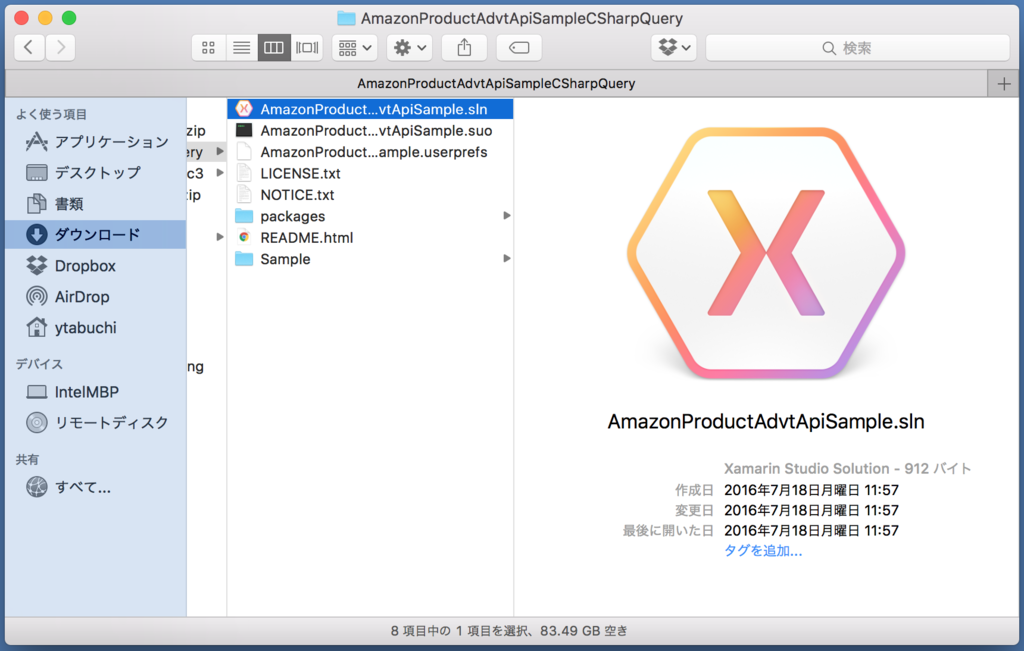Open ダウンロード in the sidebar
The height and width of the screenshot is (651, 1024).
97,234
